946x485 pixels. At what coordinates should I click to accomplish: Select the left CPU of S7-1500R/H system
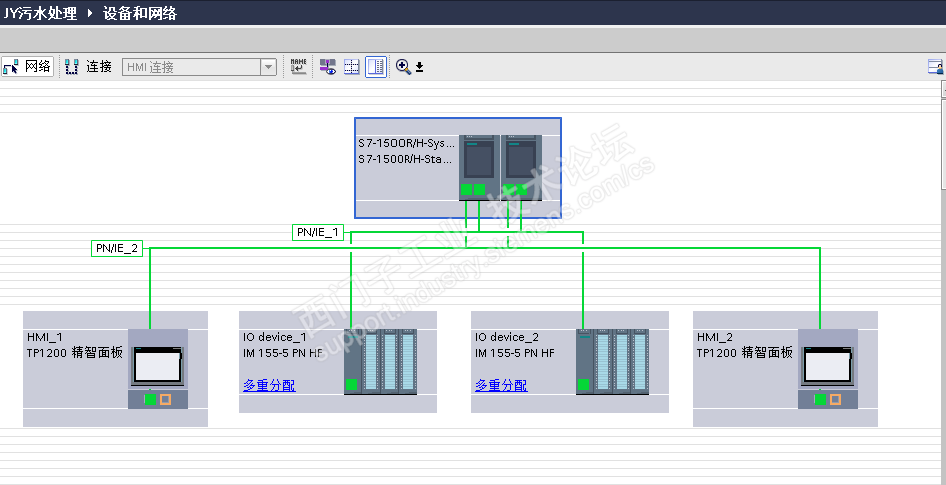480,167
